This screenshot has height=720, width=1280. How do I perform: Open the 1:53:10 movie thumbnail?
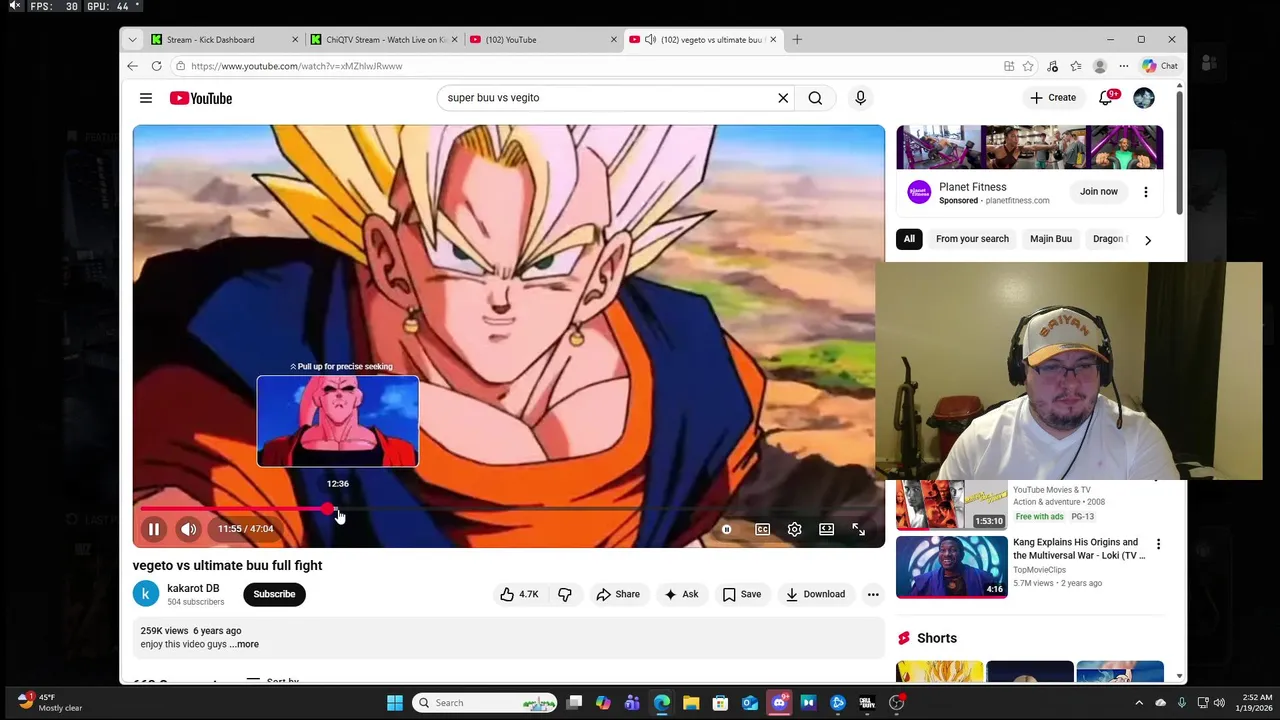[x=952, y=504]
